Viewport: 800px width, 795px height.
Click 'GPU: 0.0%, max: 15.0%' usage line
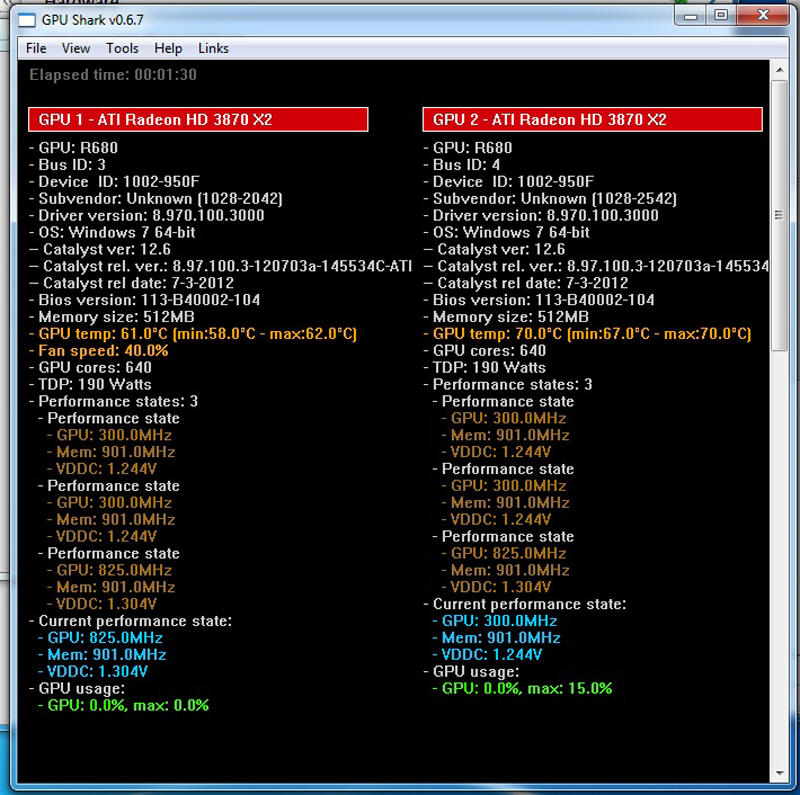(522, 688)
